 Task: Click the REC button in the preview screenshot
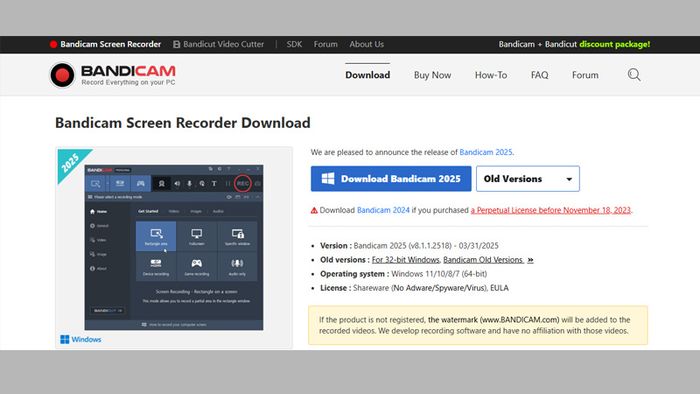(x=243, y=183)
